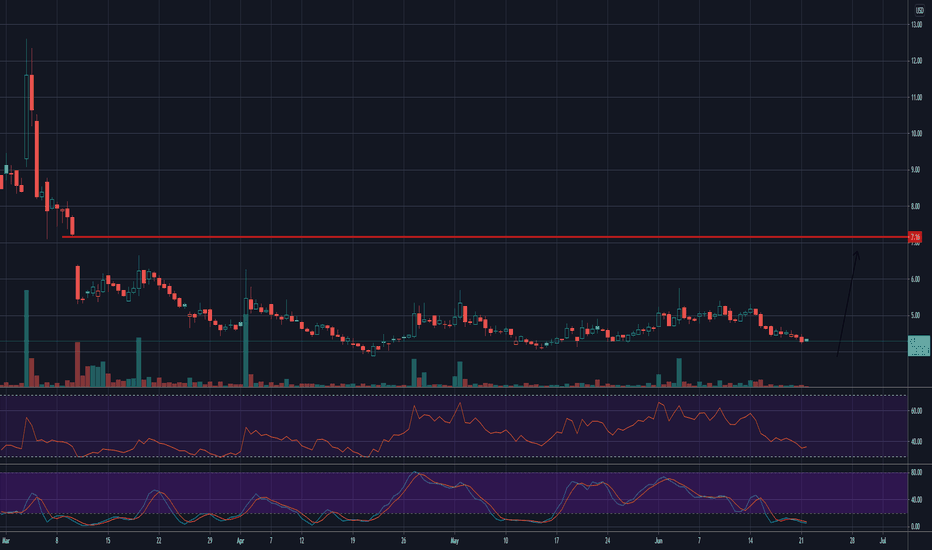The width and height of the screenshot is (932, 550).
Task: Click the 5.00 price axis label
Action: pos(916,315)
